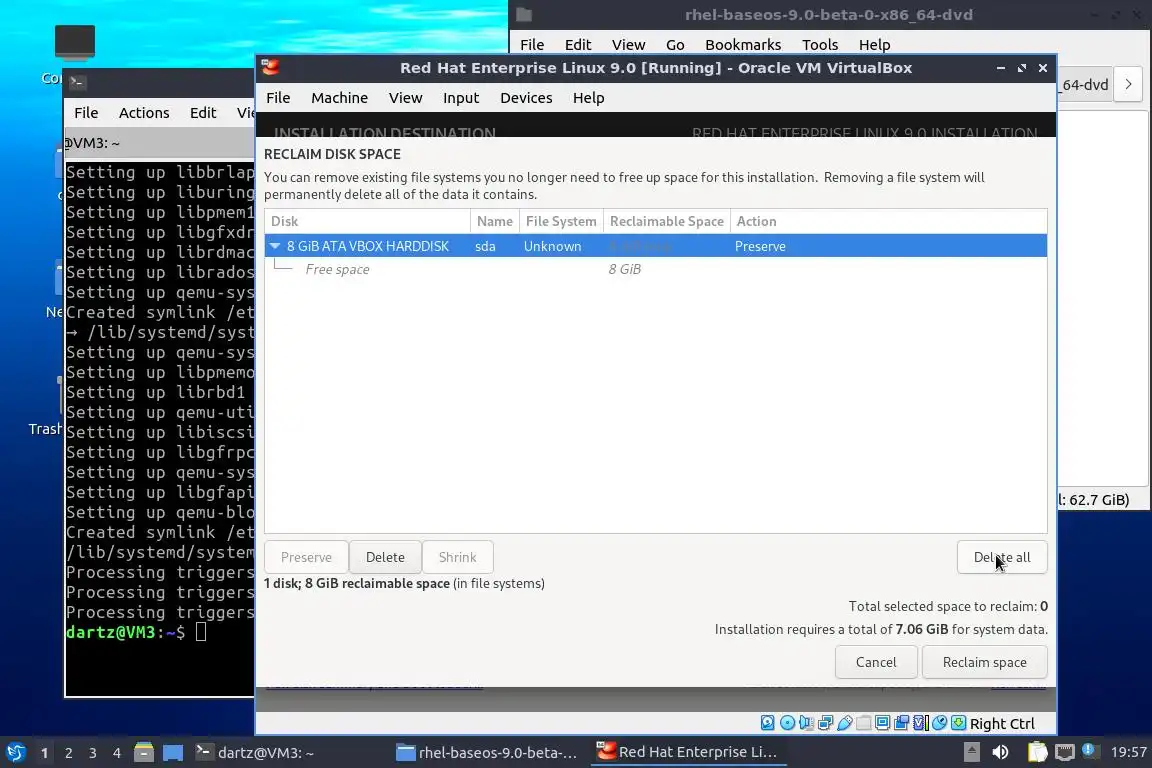Viewport: 1152px width, 768px height.
Task: Collapse the 8 GiB ATA VBOX HARDDISK row
Action: coord(275,246)
